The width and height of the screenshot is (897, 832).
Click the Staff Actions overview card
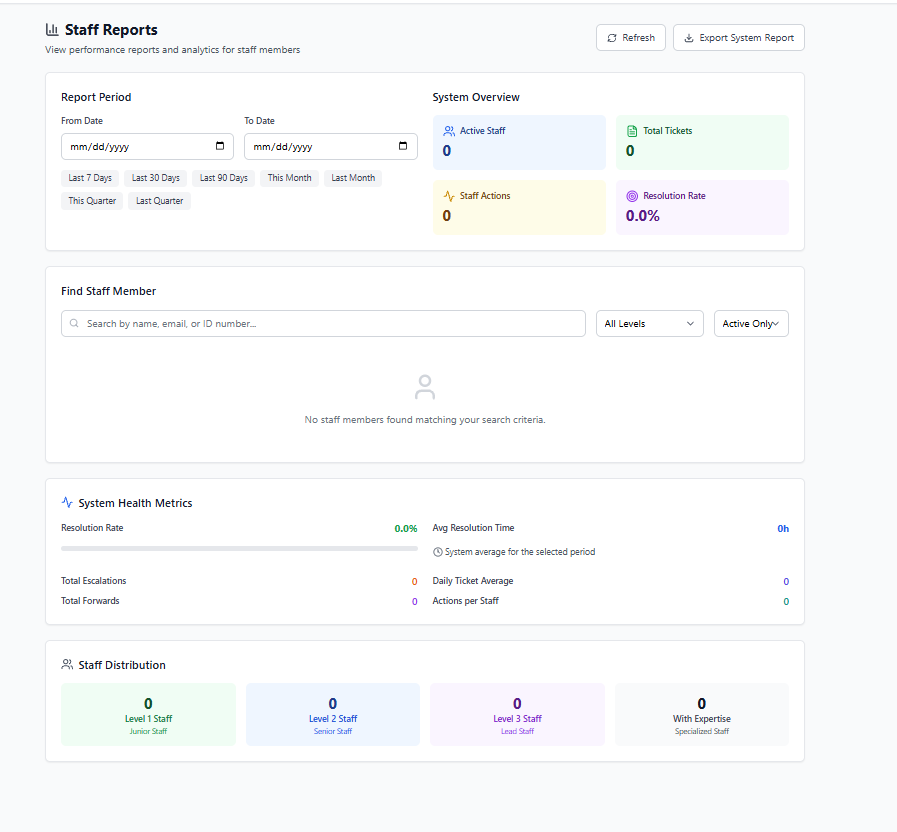pyautogui.click(x=519, y=207)
